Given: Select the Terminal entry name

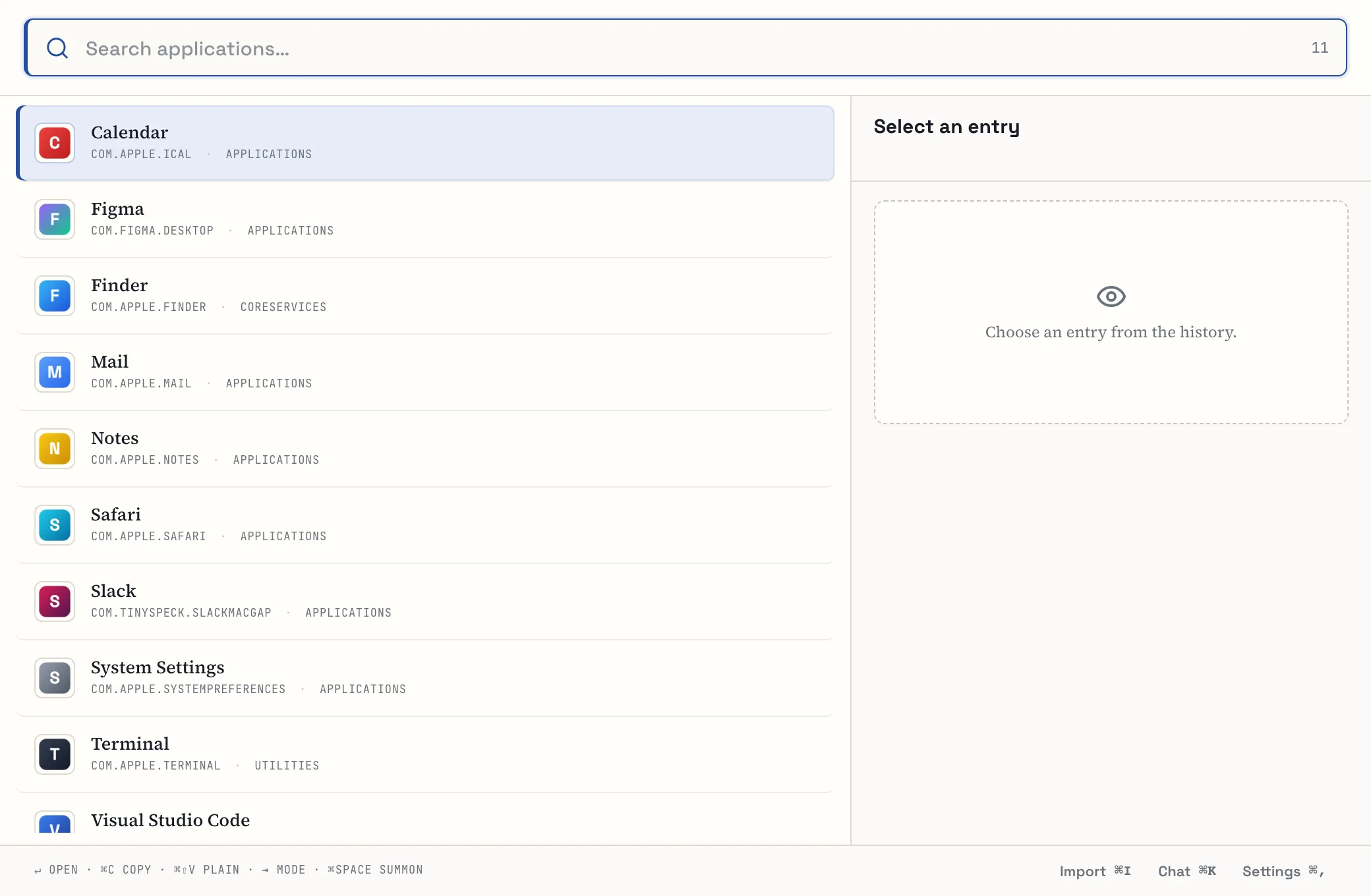Looking at the screenshot, I should click(130, 744).
